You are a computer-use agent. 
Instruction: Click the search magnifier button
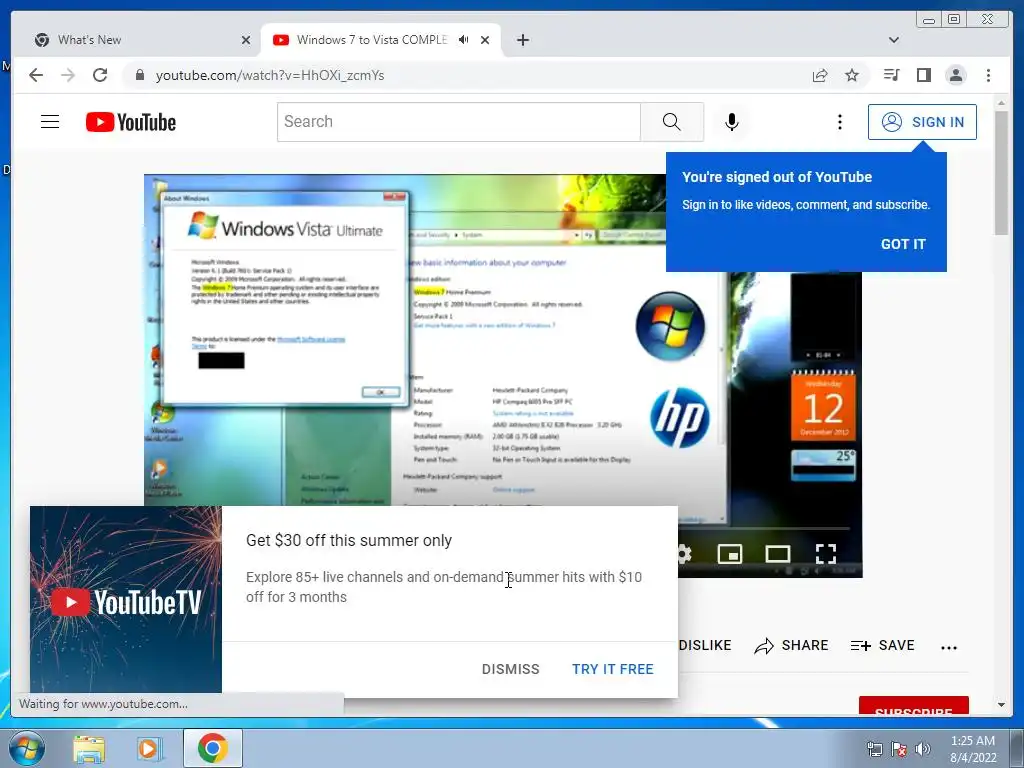[x=671, y=121]
